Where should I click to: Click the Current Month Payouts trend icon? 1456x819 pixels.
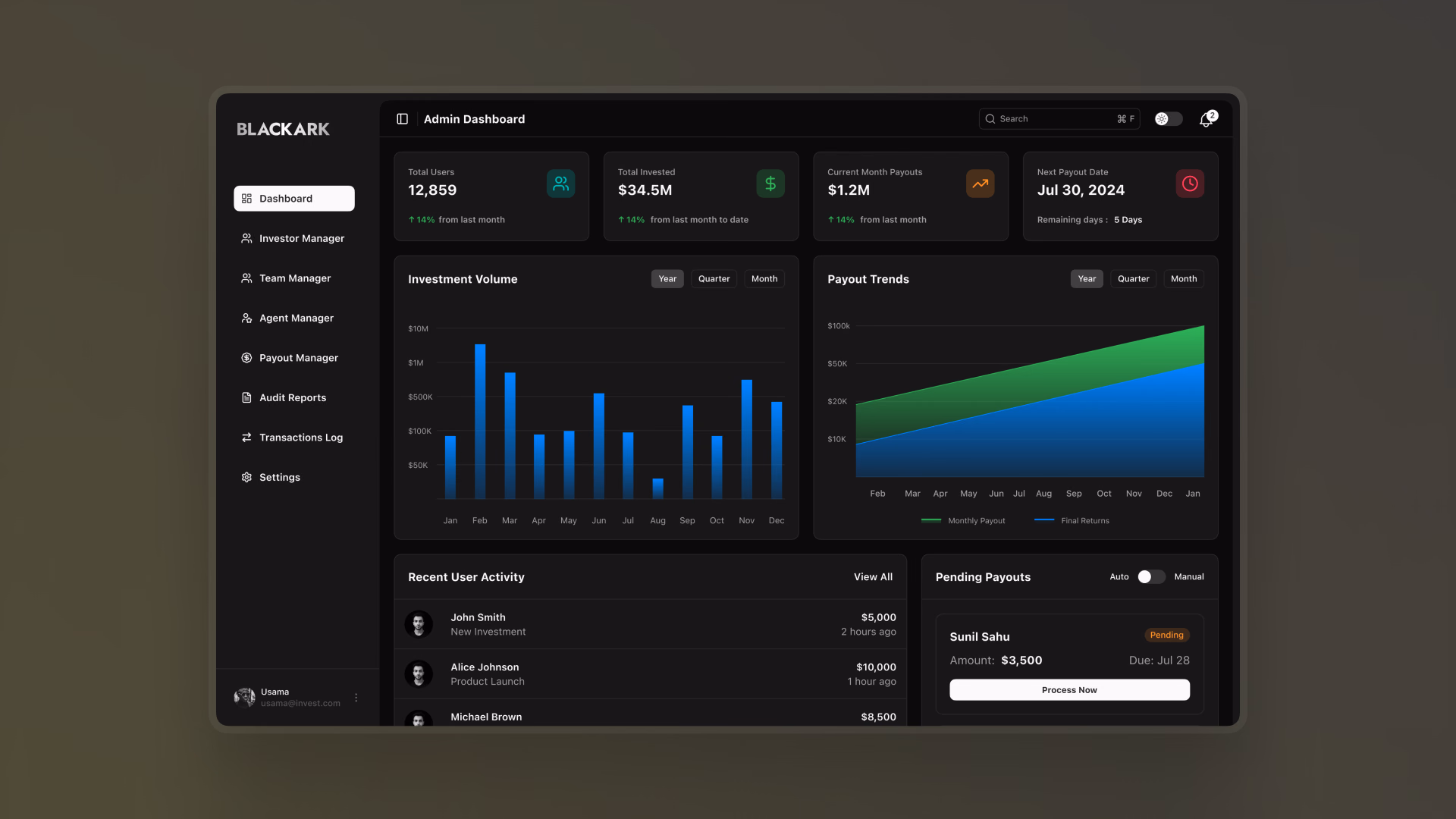tap(981, 184)
